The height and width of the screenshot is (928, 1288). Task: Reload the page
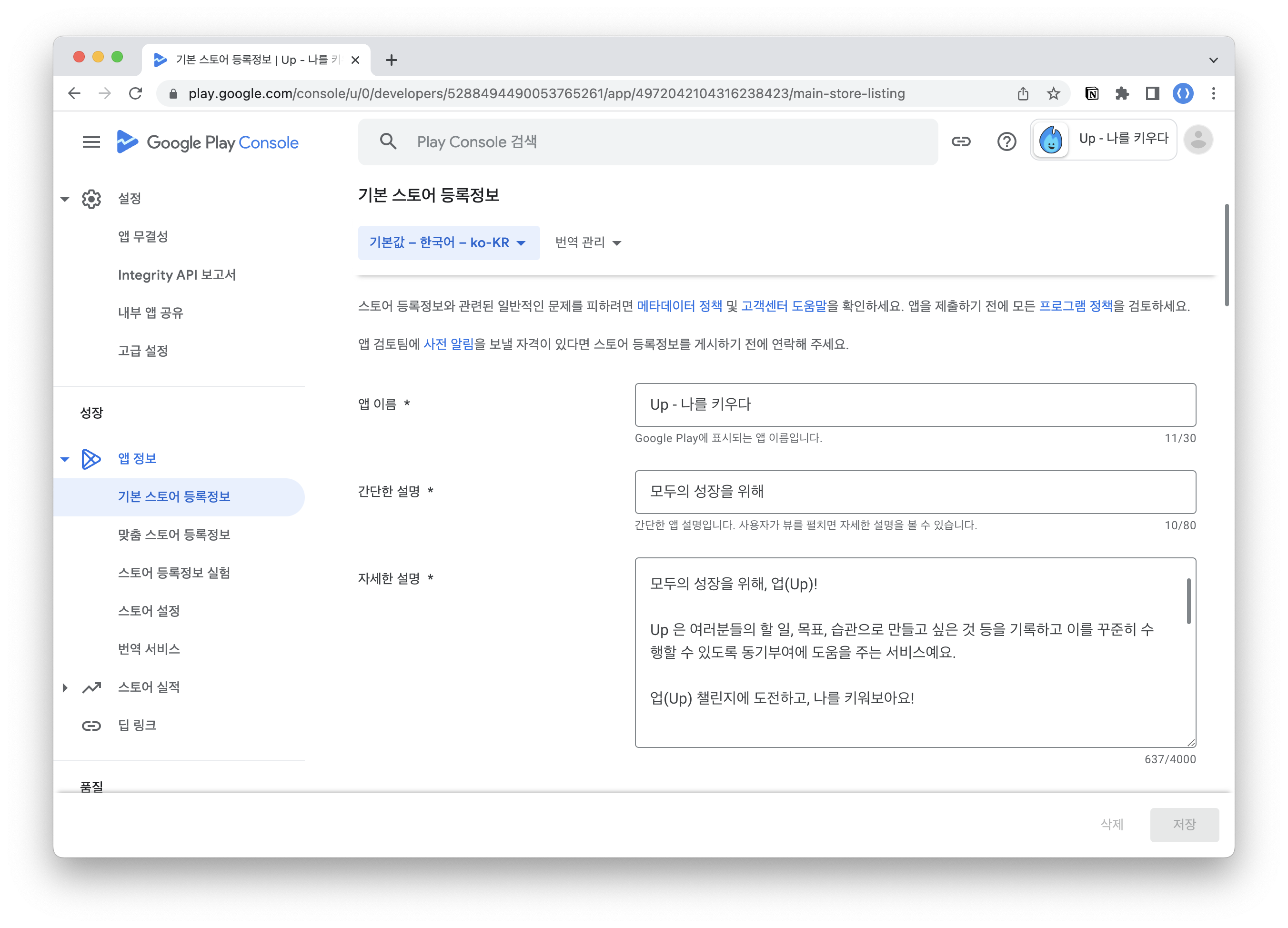point(135,93)
